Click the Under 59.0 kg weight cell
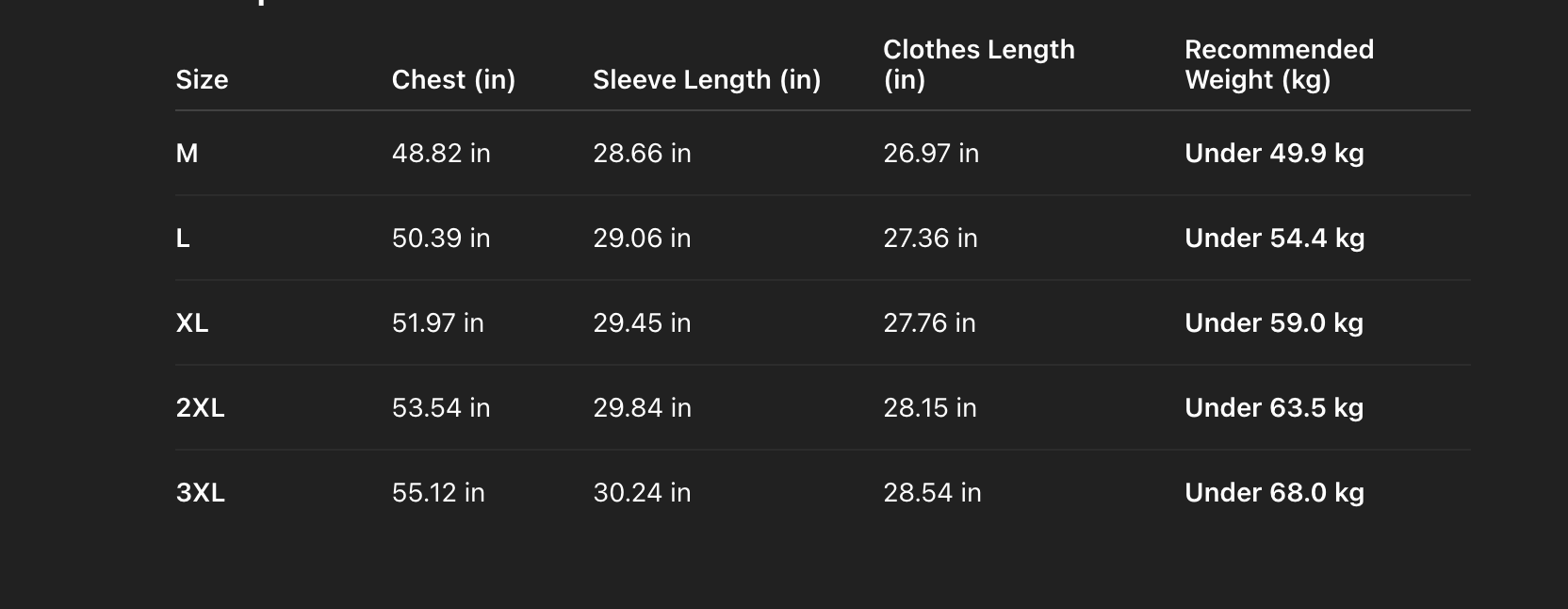The image size is (1568, 609). [1274, 323]
